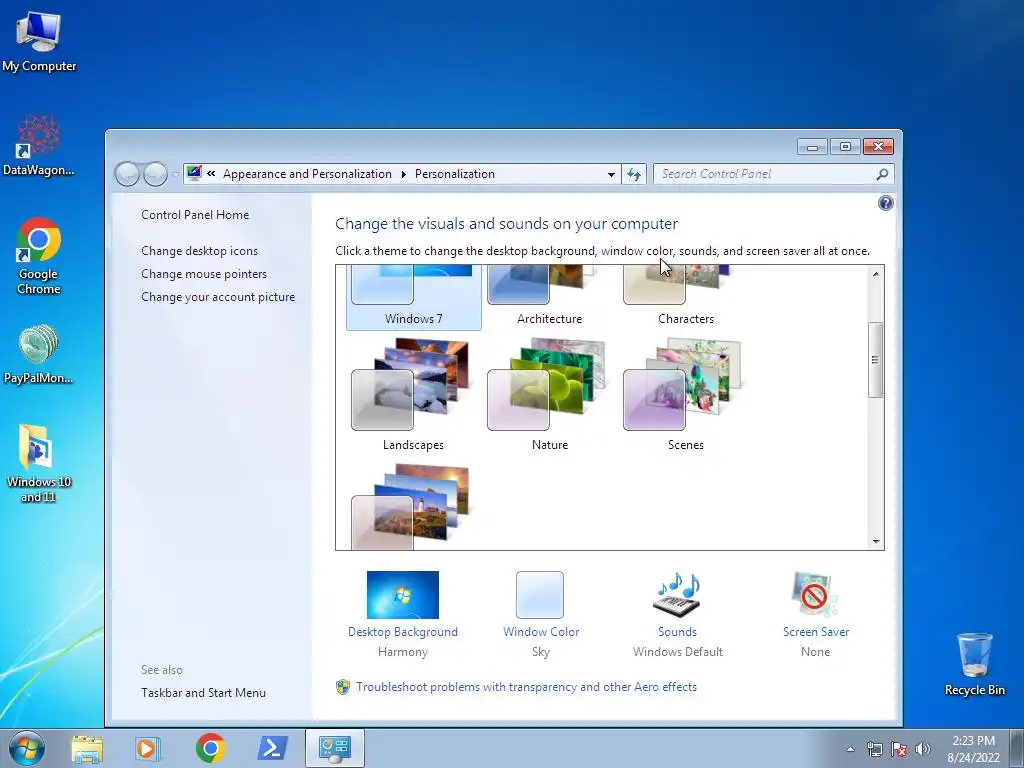Select the Windows 7 theme
1024x768 pixels.
tap(413, 297)
